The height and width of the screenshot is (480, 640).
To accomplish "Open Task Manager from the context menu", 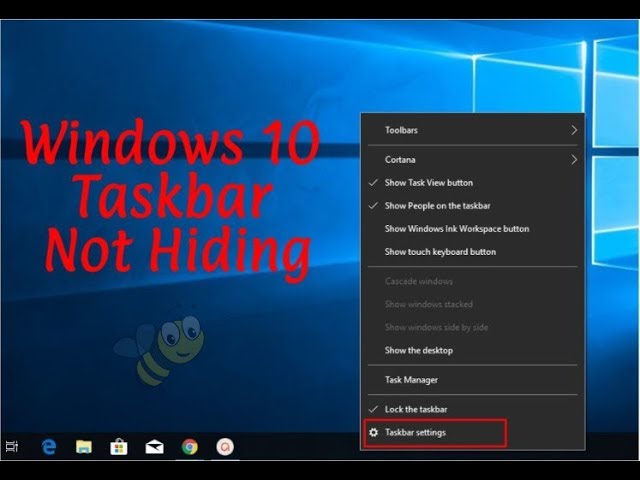I will click(x=473, y=380).
